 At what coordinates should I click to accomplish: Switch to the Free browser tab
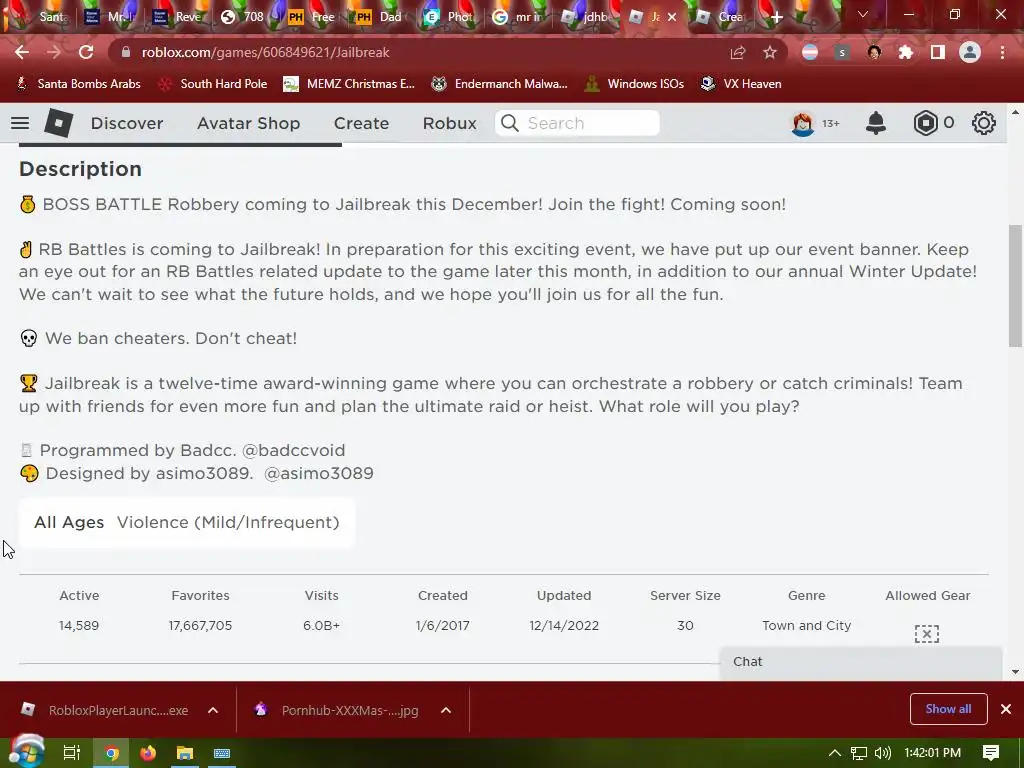tap(312, 17)
